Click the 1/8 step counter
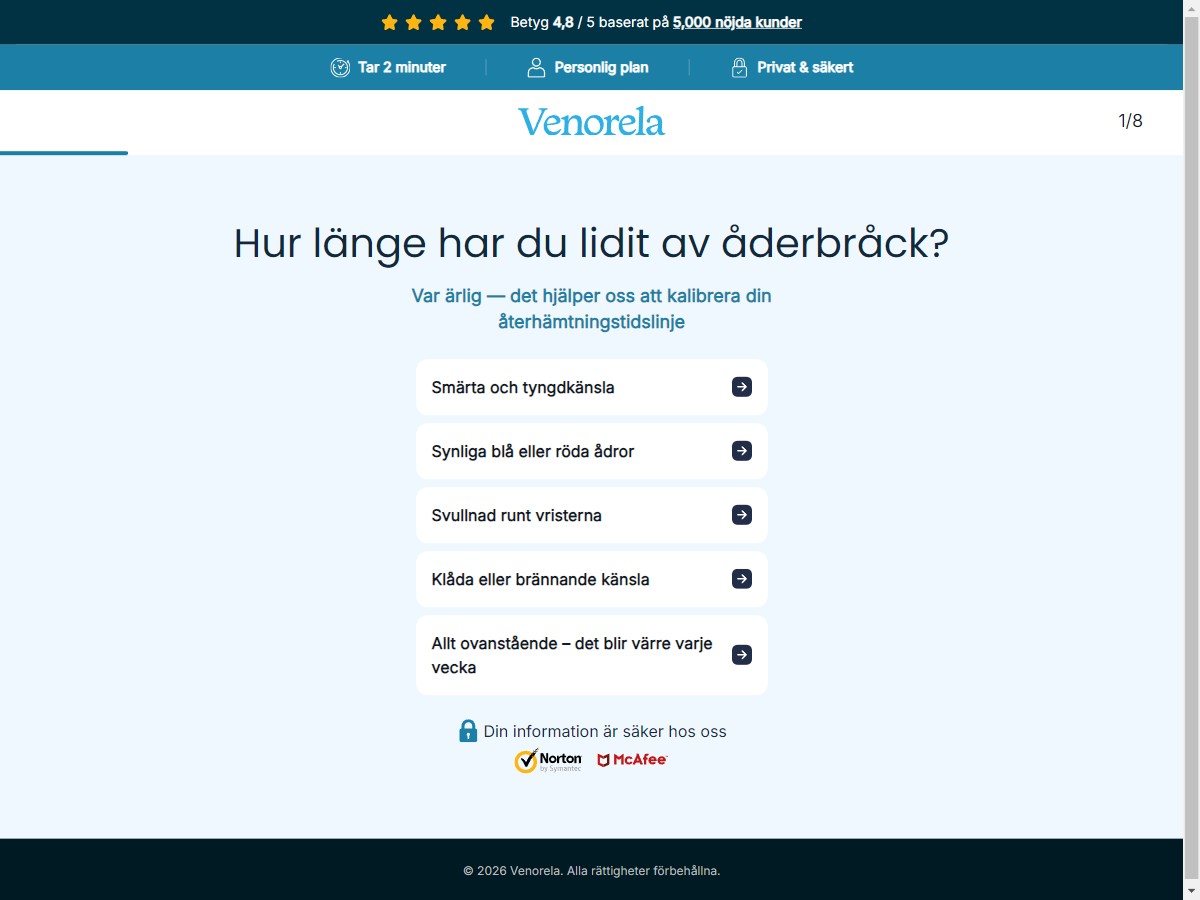 pyautogui.click(x=1130, y=121)
